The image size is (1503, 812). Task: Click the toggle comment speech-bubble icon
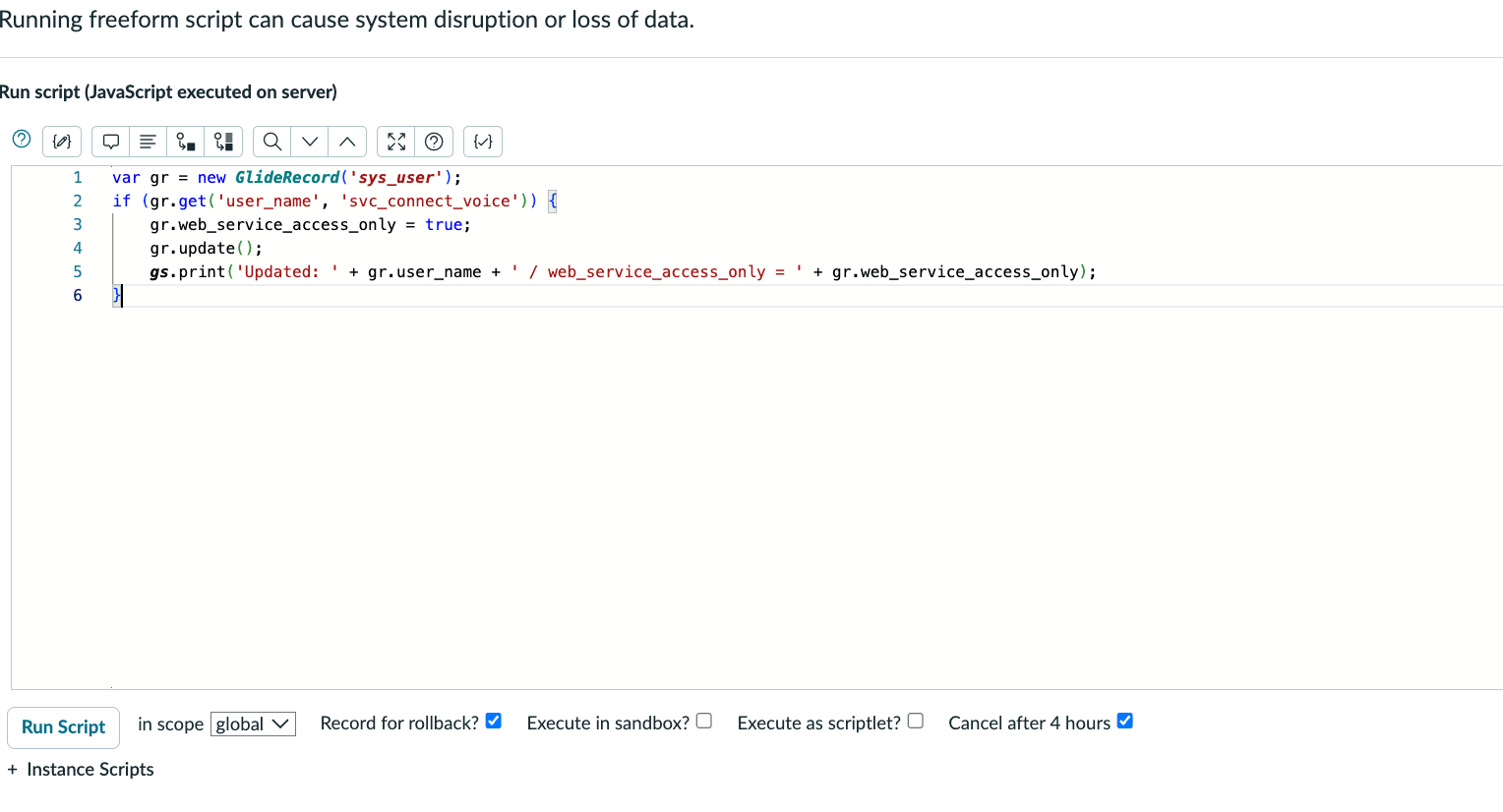click(111, 142)
